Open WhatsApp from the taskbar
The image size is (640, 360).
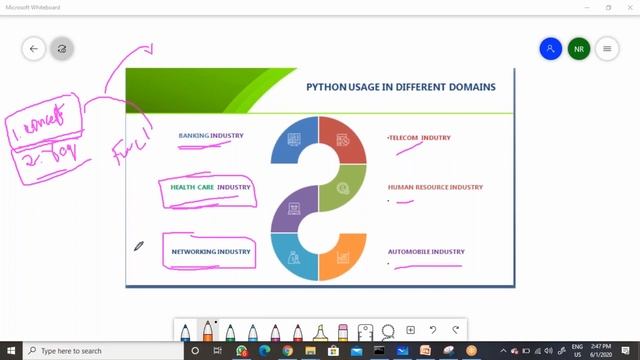(x=242, y=351)
